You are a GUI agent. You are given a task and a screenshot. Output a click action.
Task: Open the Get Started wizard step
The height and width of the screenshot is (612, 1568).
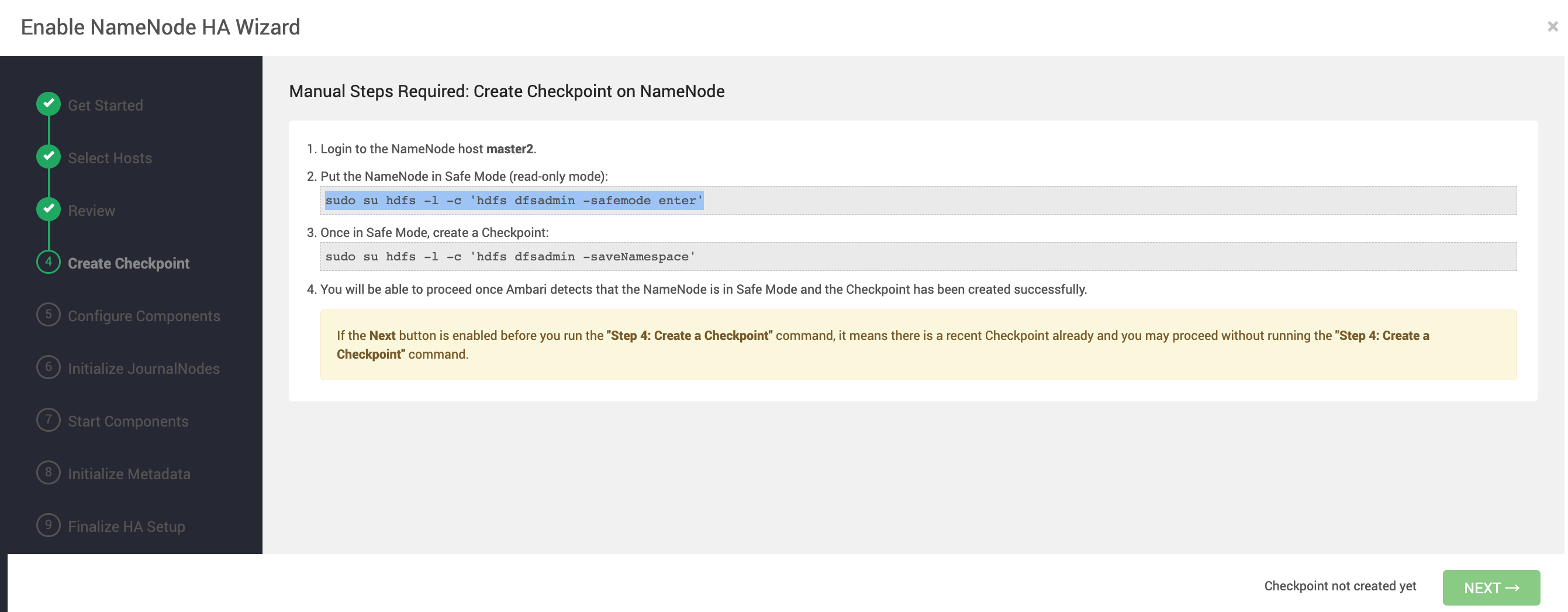point(105,105)
